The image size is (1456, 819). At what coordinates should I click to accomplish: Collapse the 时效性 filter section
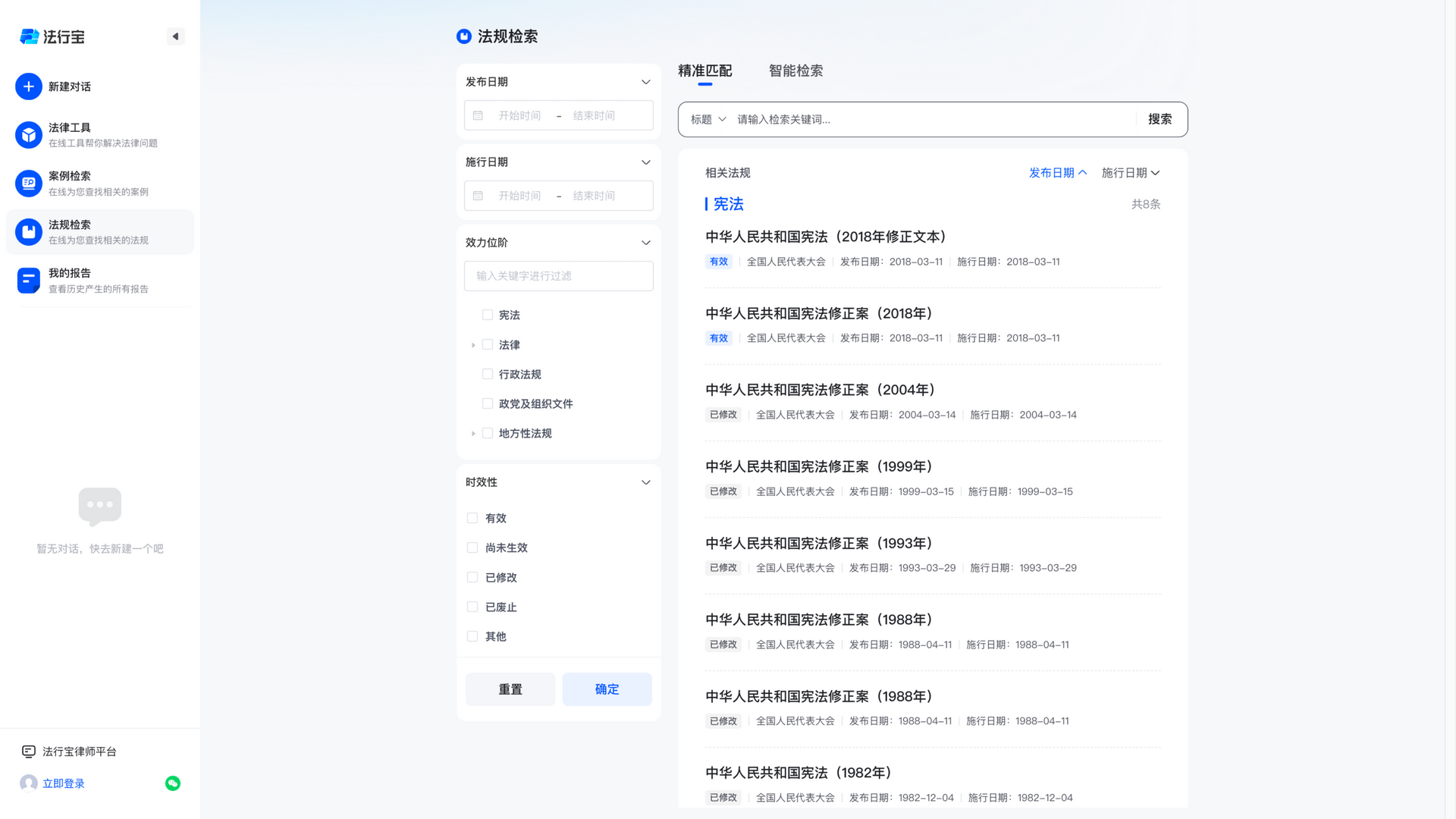(x=646, y=482)
